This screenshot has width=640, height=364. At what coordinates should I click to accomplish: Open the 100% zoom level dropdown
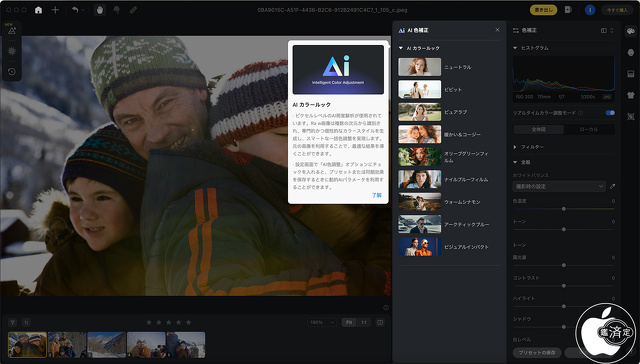(322, 322)
